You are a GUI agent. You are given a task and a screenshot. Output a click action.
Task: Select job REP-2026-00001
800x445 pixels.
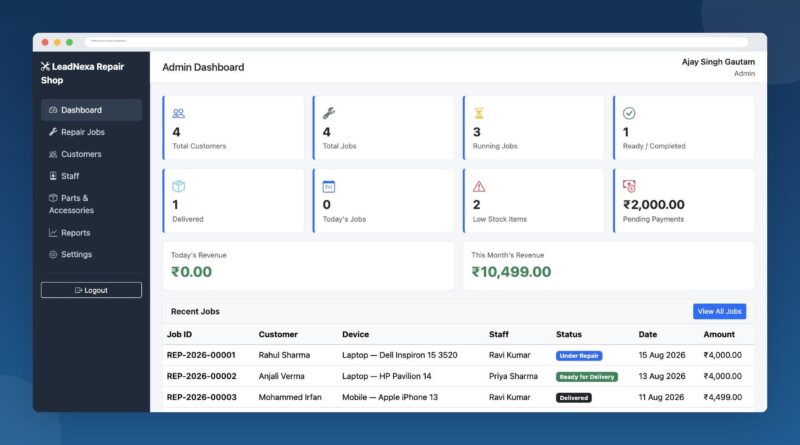point(201,355)
